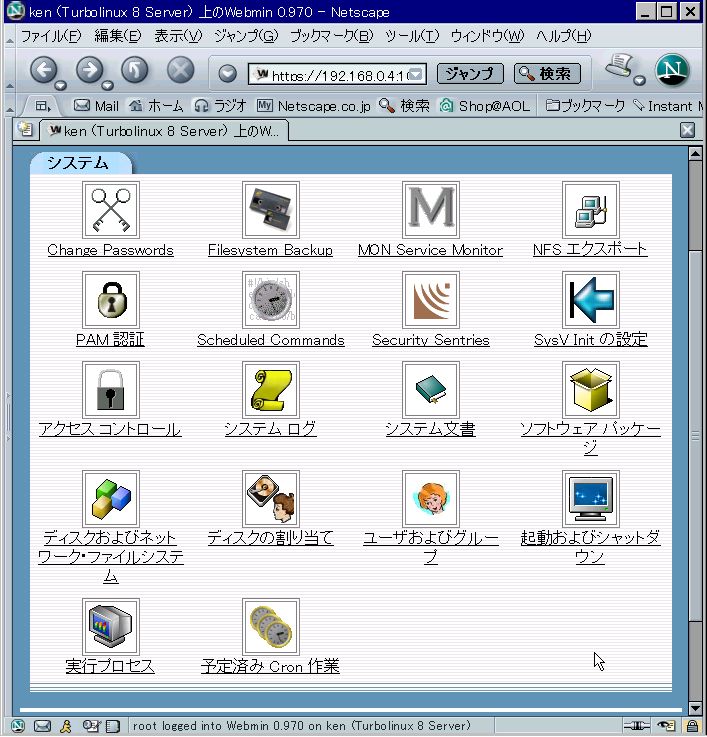Open the MON Service Monitor icon

click(x=431, y=210)
